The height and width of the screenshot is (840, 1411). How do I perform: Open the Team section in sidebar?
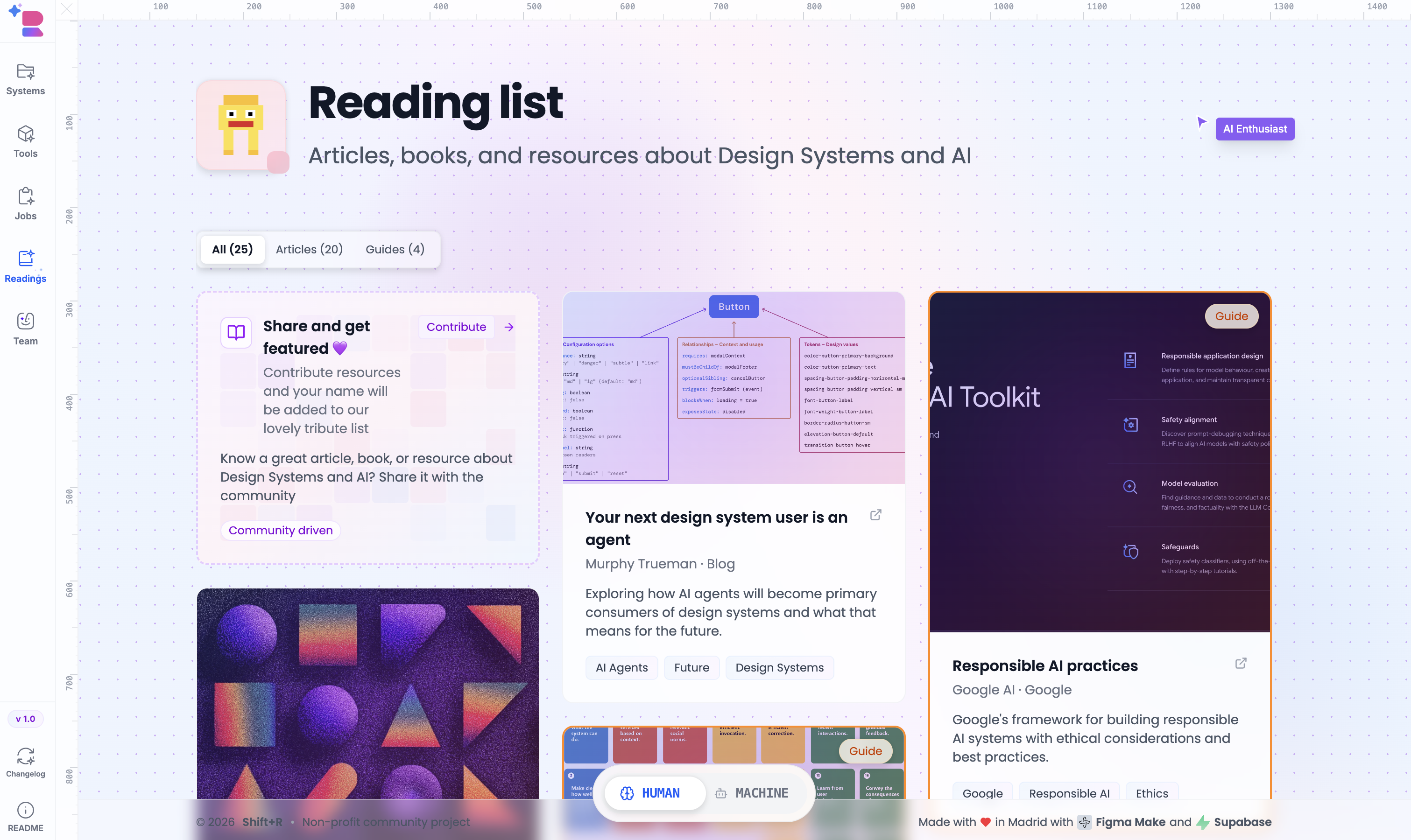point(26,329)
